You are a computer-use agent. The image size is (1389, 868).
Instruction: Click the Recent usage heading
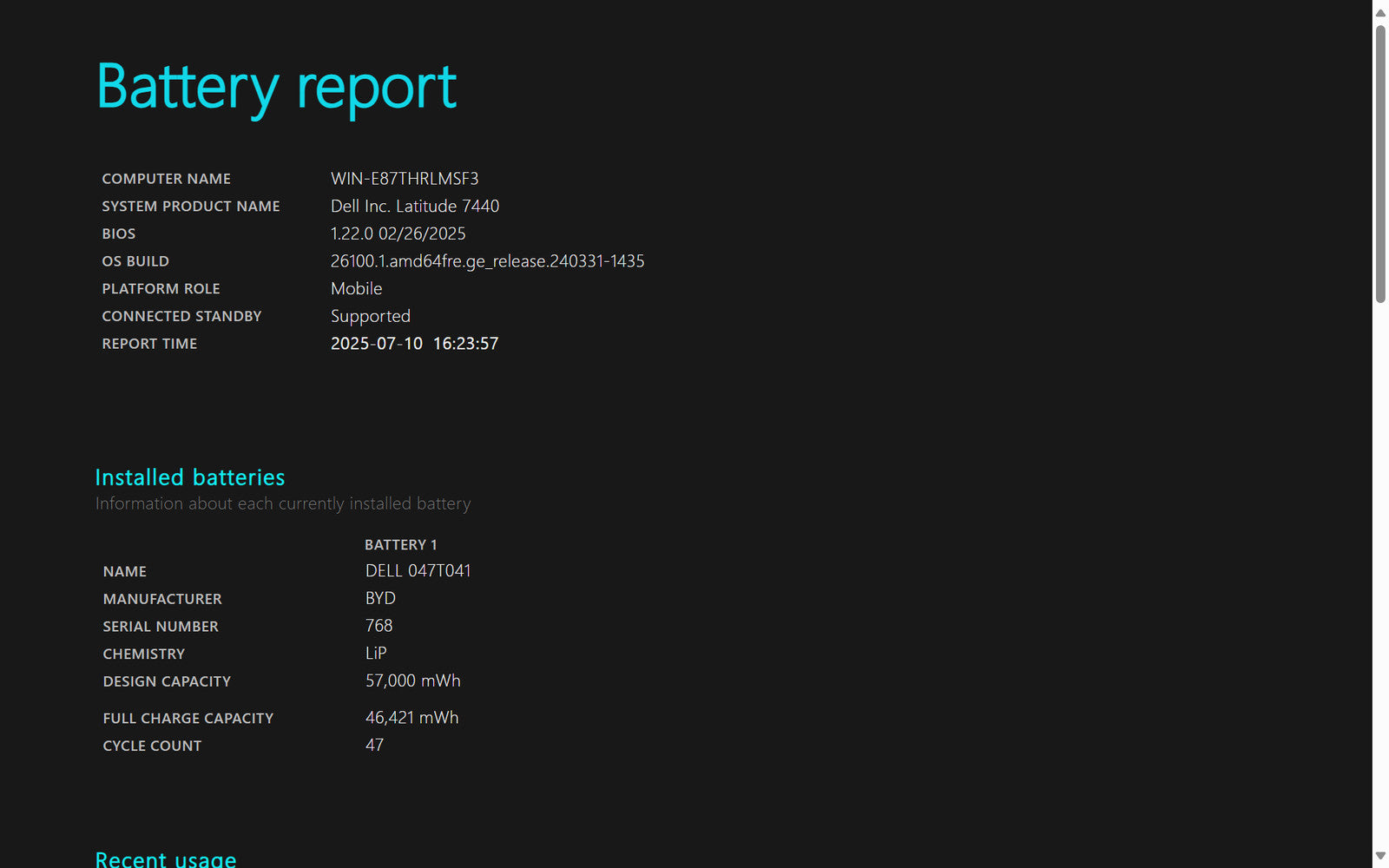click(x=165, y=858)
